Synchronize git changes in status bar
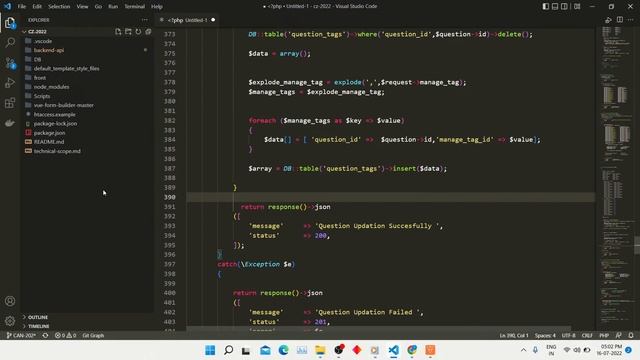Viewport: 640px width, 360px height. click(45, 336)
